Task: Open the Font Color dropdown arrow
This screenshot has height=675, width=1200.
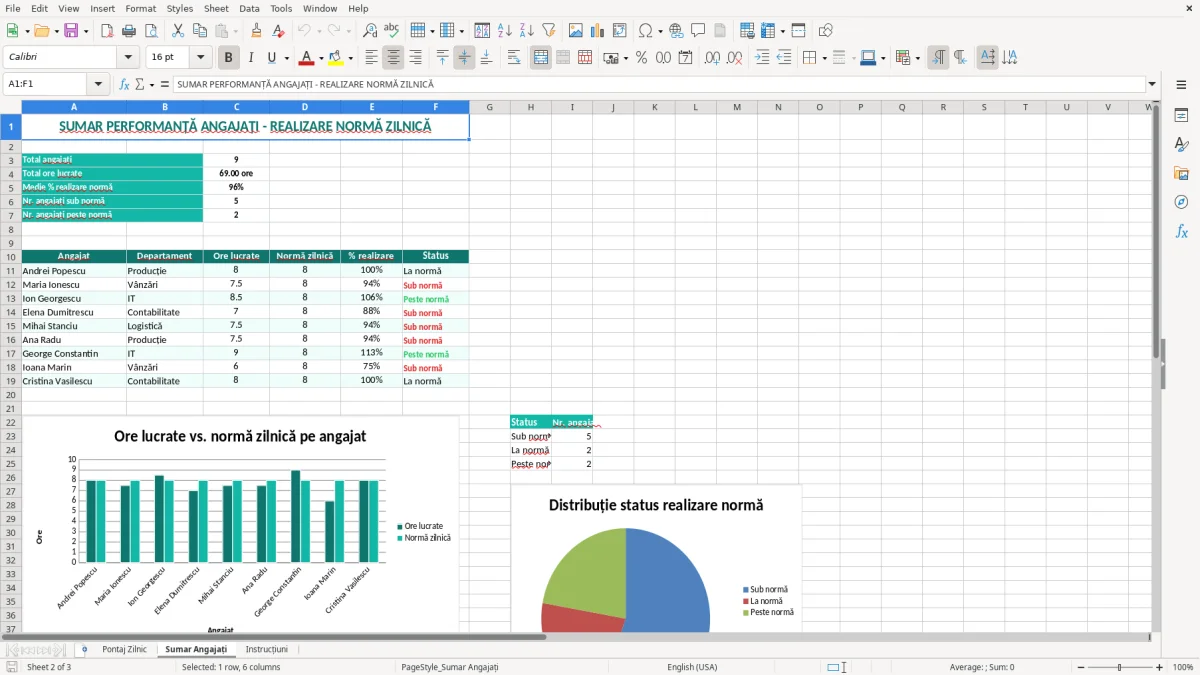Action: [320, 58]
